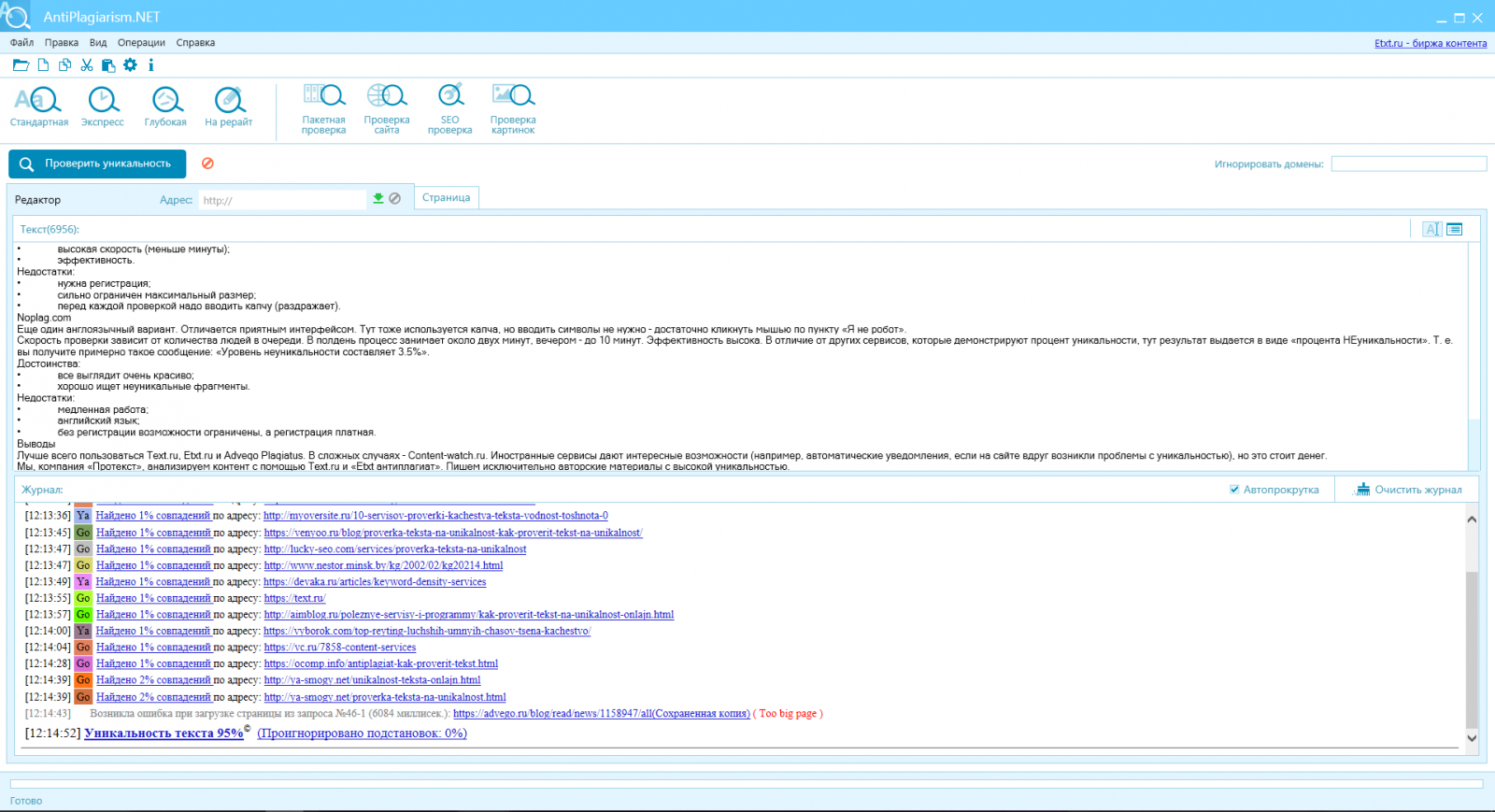
Task: Click the Игнорировать домены input field
Action: coord(1409,164)
